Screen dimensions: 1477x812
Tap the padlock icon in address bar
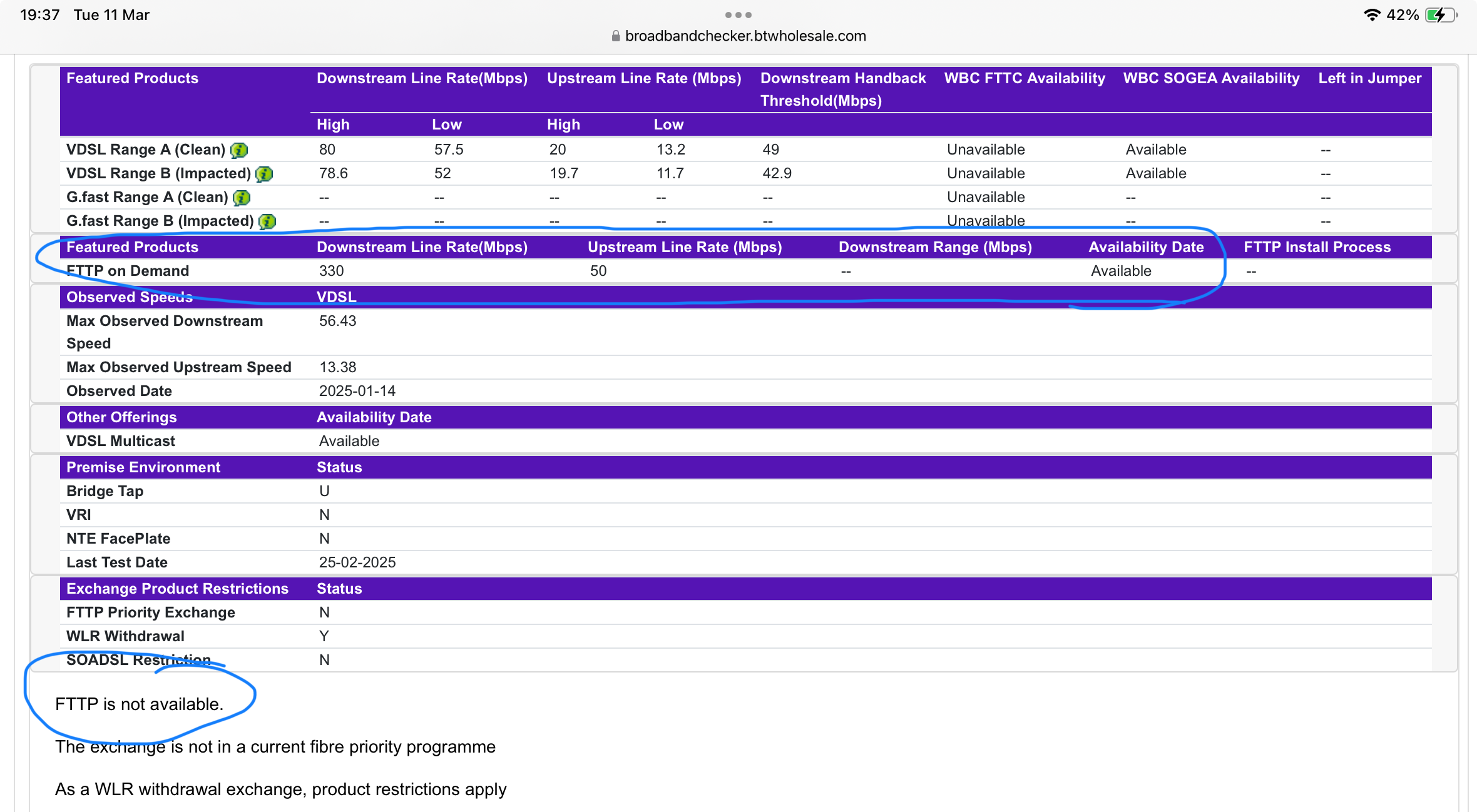616,36
